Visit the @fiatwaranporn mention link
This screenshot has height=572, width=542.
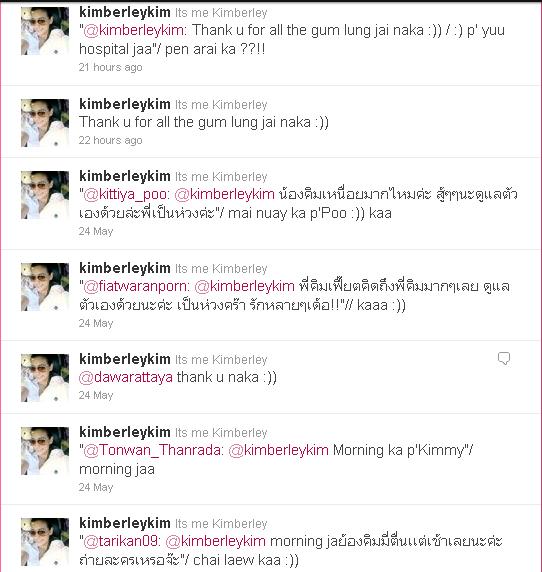(136, 286)
